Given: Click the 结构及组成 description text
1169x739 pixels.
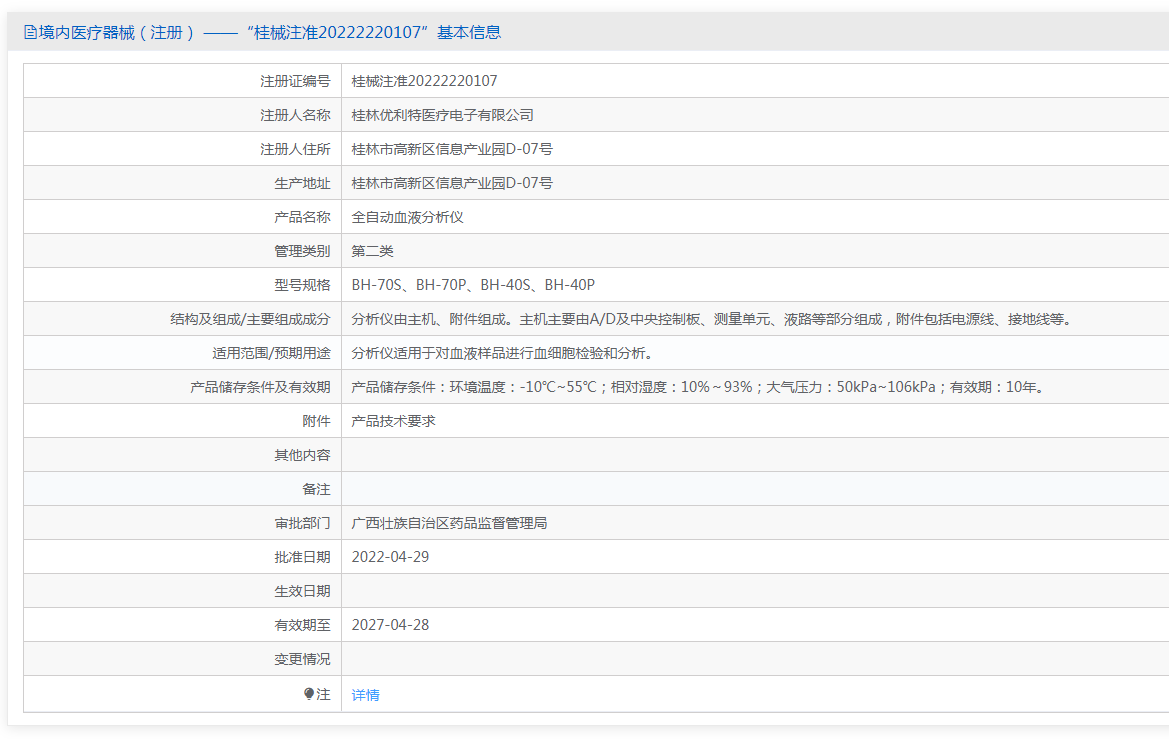Looking at the screenshot, I should pyautogui.click(x=713, y=319).
